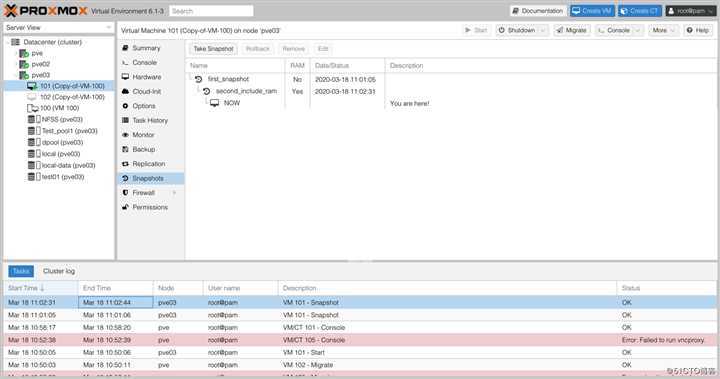Click the Shutdown button

(x=517, y=30)
